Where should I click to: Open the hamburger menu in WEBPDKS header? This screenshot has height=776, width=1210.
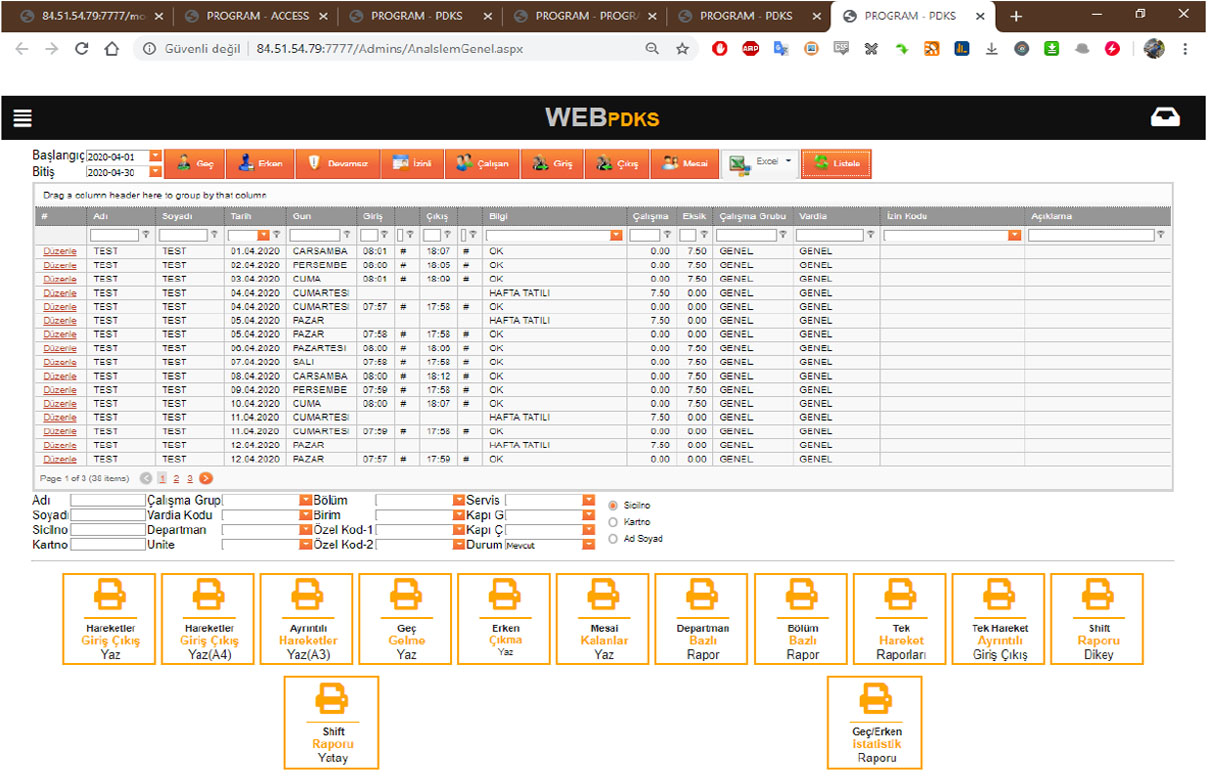[x=22, y=118]
